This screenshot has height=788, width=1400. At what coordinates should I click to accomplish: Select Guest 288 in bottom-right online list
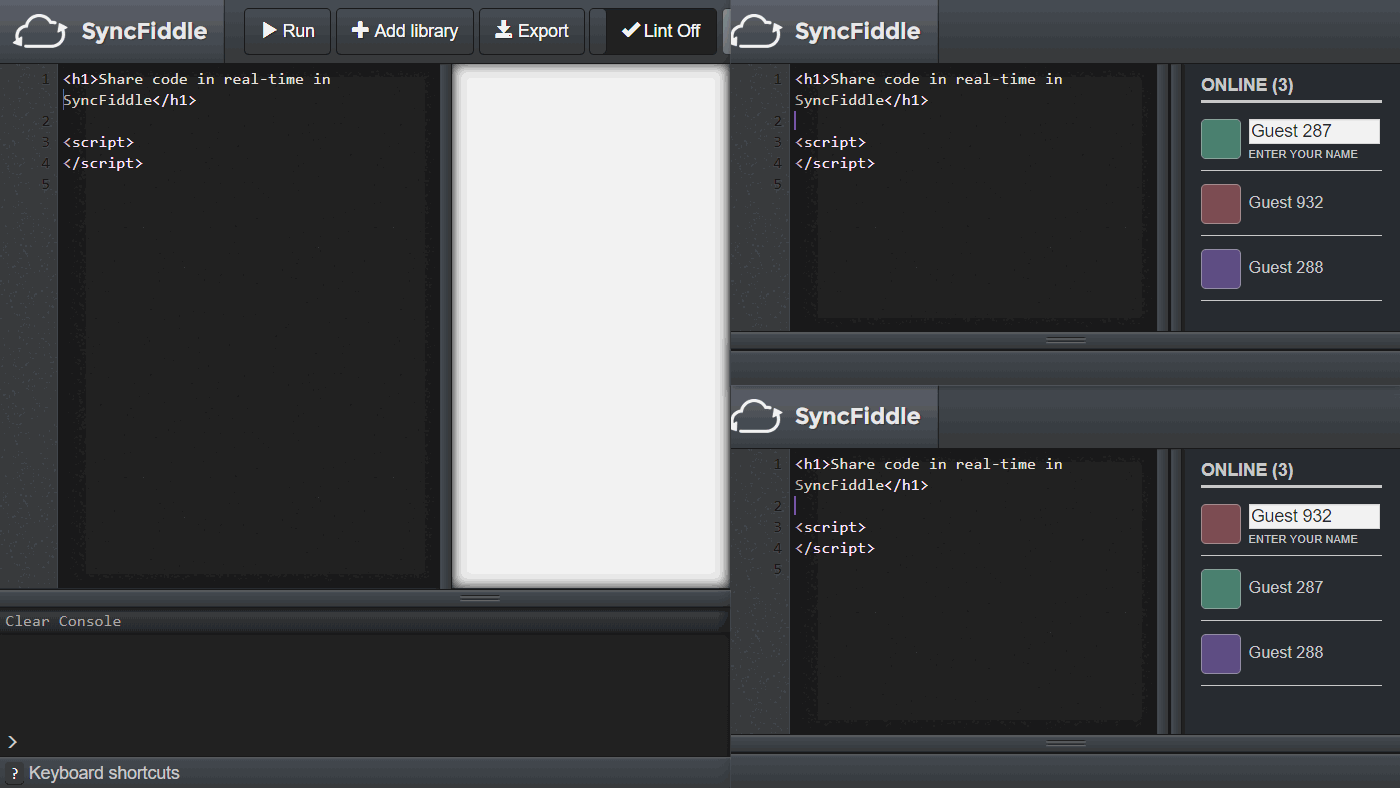1286,652
